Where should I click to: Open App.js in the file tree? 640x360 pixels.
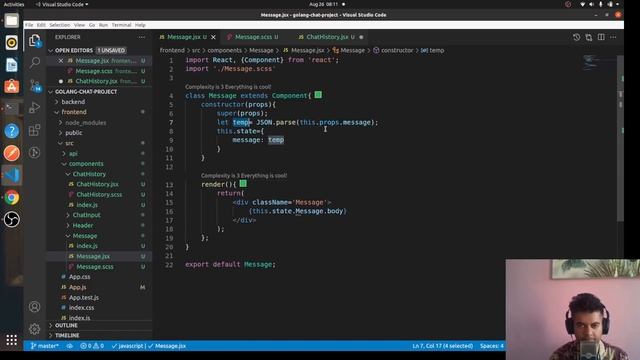(77, 287)
